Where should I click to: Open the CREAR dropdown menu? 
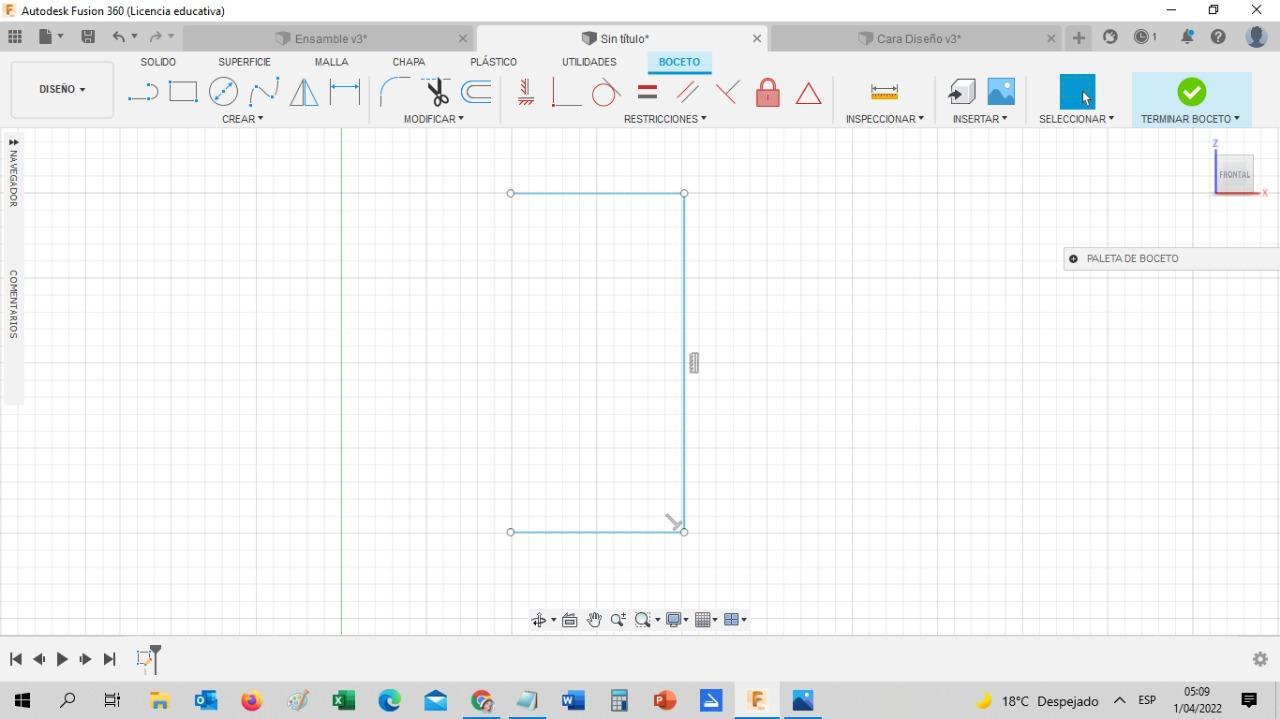point(243,119)
